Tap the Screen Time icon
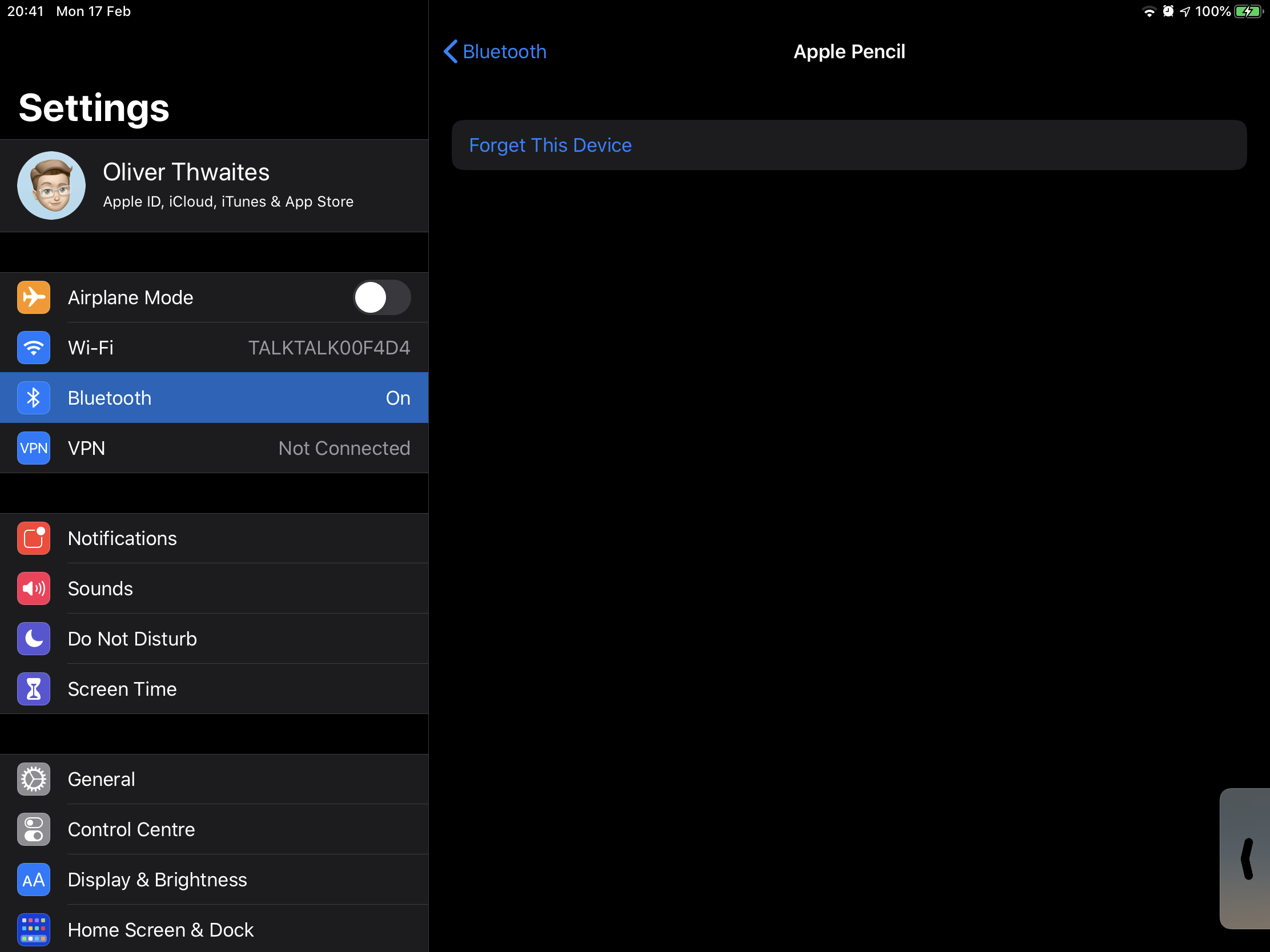Screen dimensions: 1270x952 click(x=33, y=689)
